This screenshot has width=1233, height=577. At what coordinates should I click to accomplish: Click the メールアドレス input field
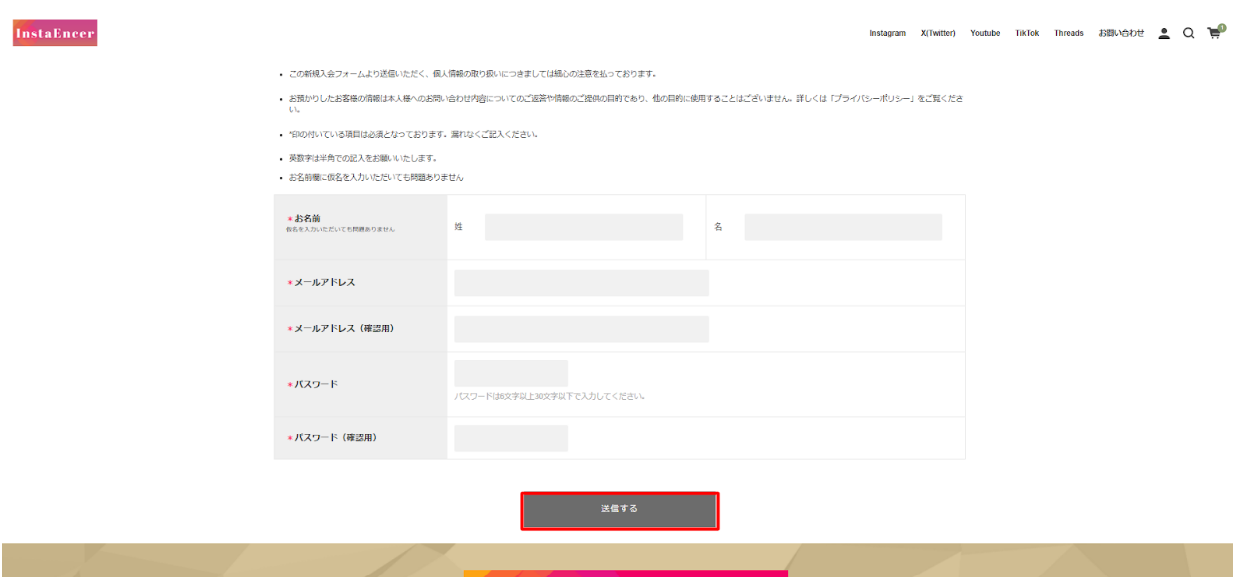coord(581,283)
